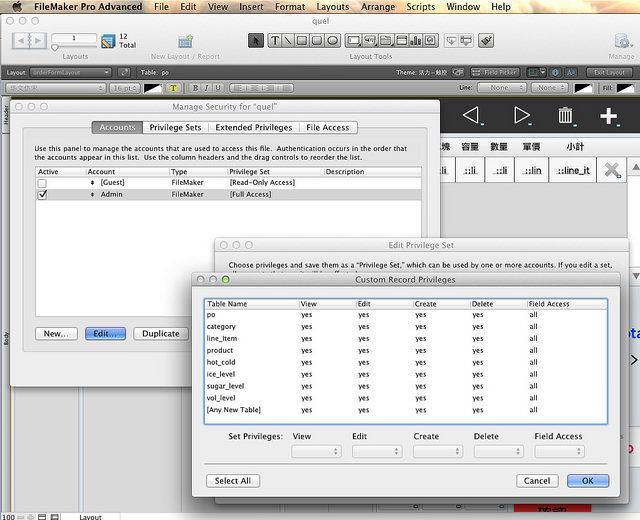The height and width of the screenshot is (520, 640).
Task: Click the change theme icon
Action: [458, 73]
